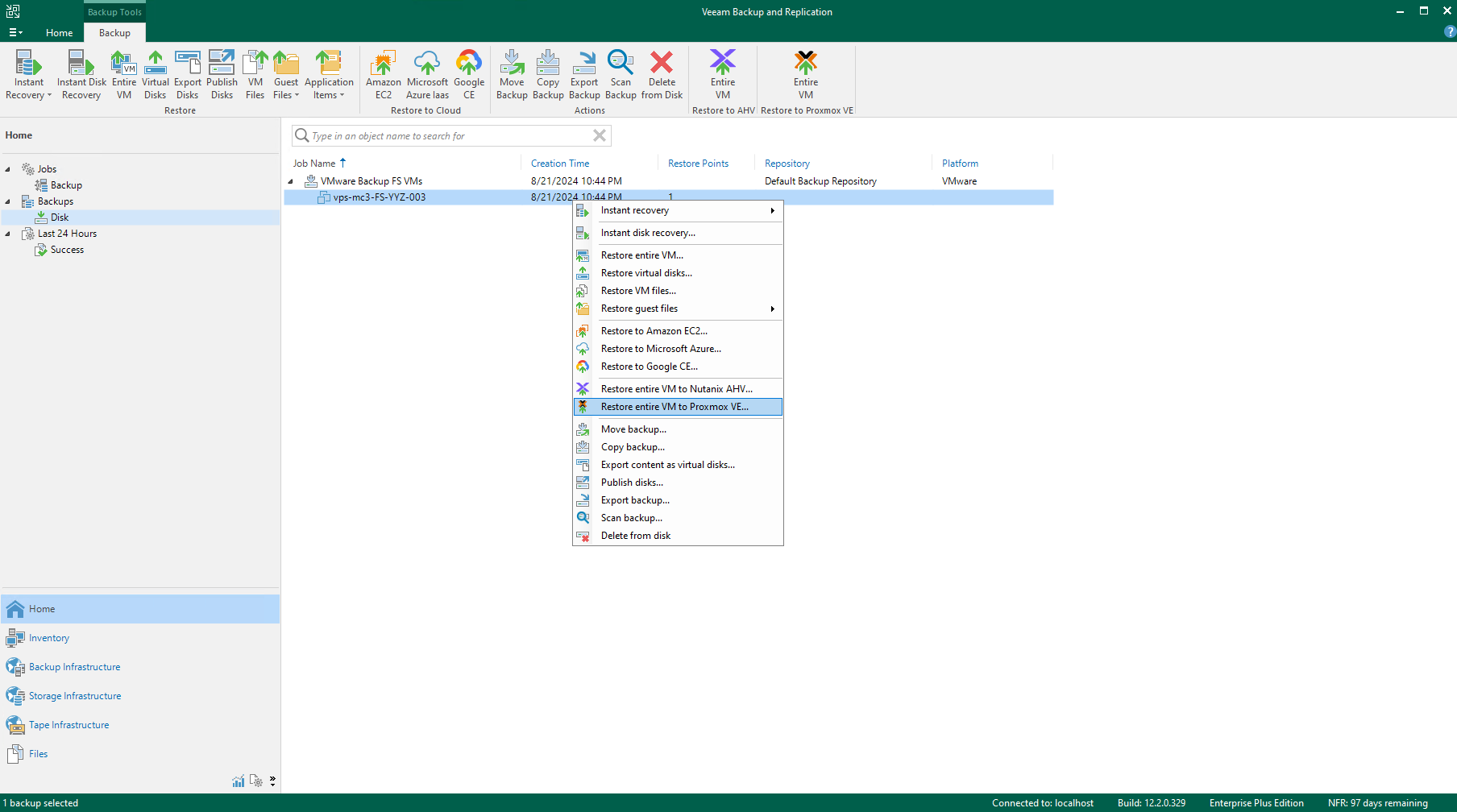Choose Restore entire VM to Proxmox VE

tap(674, 407)
